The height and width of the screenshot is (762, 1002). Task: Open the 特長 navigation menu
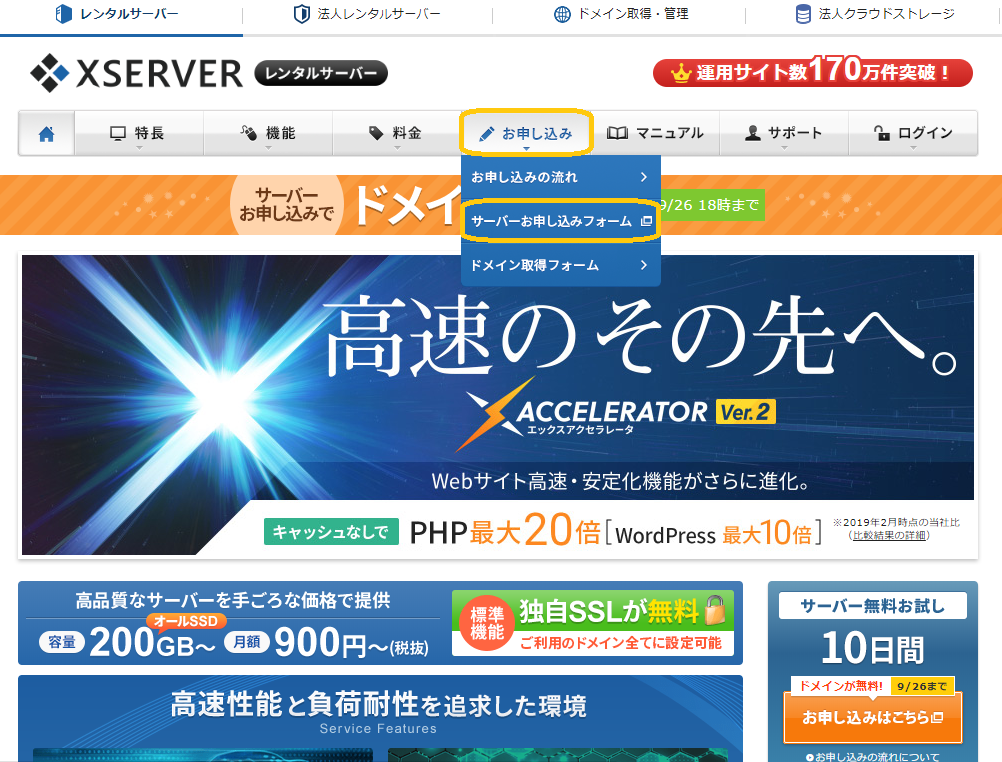(139, 133)
